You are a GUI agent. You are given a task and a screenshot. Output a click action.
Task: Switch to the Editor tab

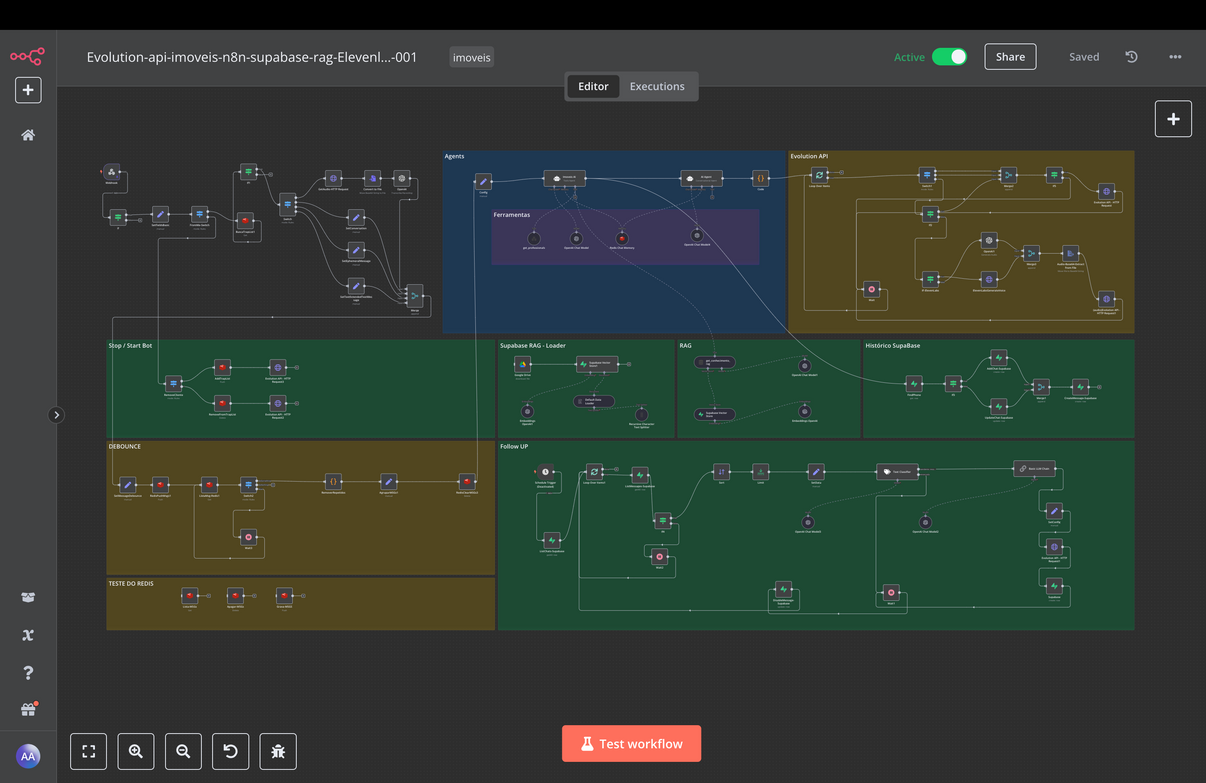click(593, 87)
